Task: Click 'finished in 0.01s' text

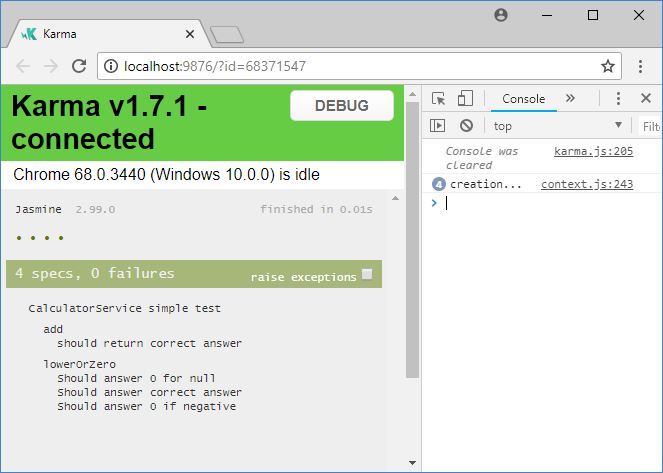Action: [x=316, y=209]
